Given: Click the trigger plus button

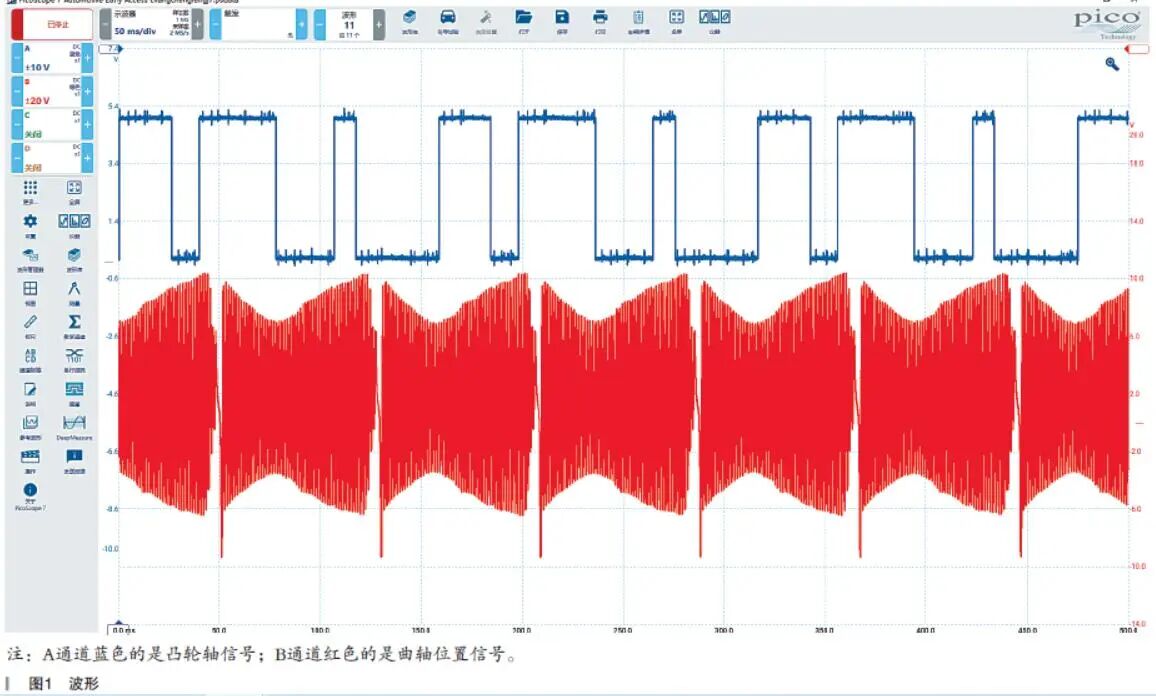Looking at the screenshot, I should tap(302, 24).
